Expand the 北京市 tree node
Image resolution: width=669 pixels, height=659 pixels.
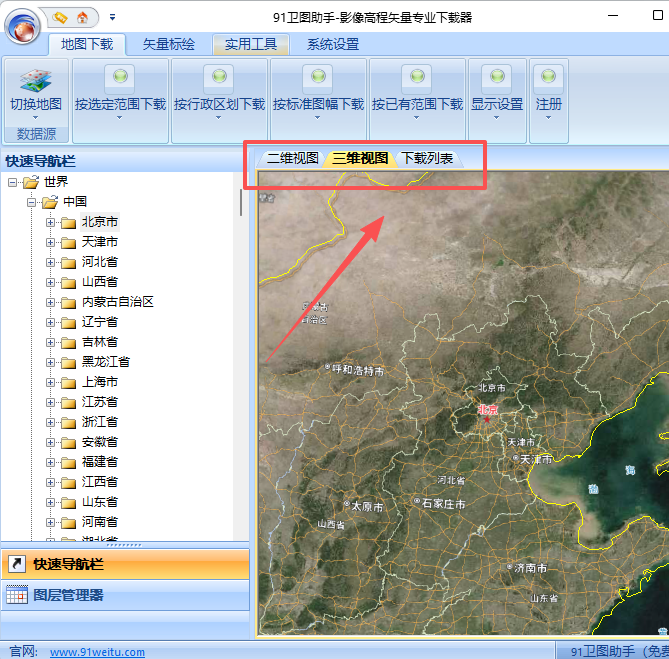tap(50, 222)
